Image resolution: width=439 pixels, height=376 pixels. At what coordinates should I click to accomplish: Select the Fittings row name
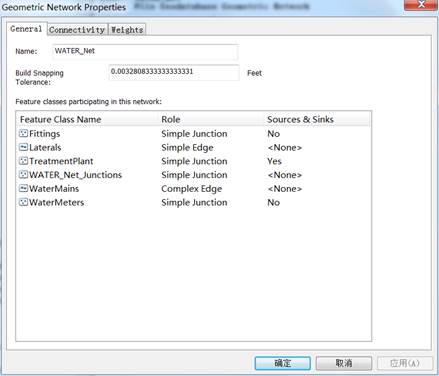tap(44, 134)
